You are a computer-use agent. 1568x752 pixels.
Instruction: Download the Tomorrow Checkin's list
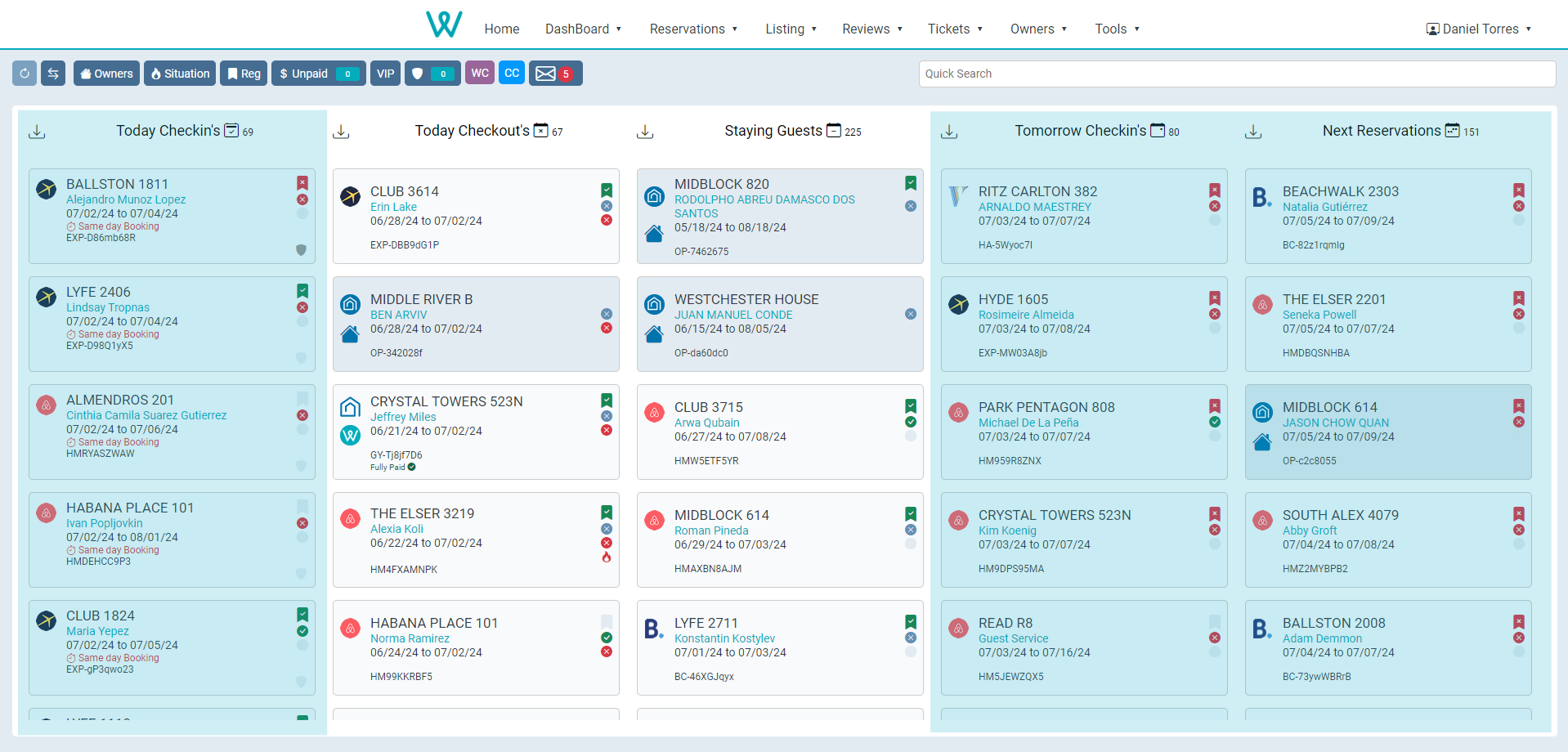(949, 132)
